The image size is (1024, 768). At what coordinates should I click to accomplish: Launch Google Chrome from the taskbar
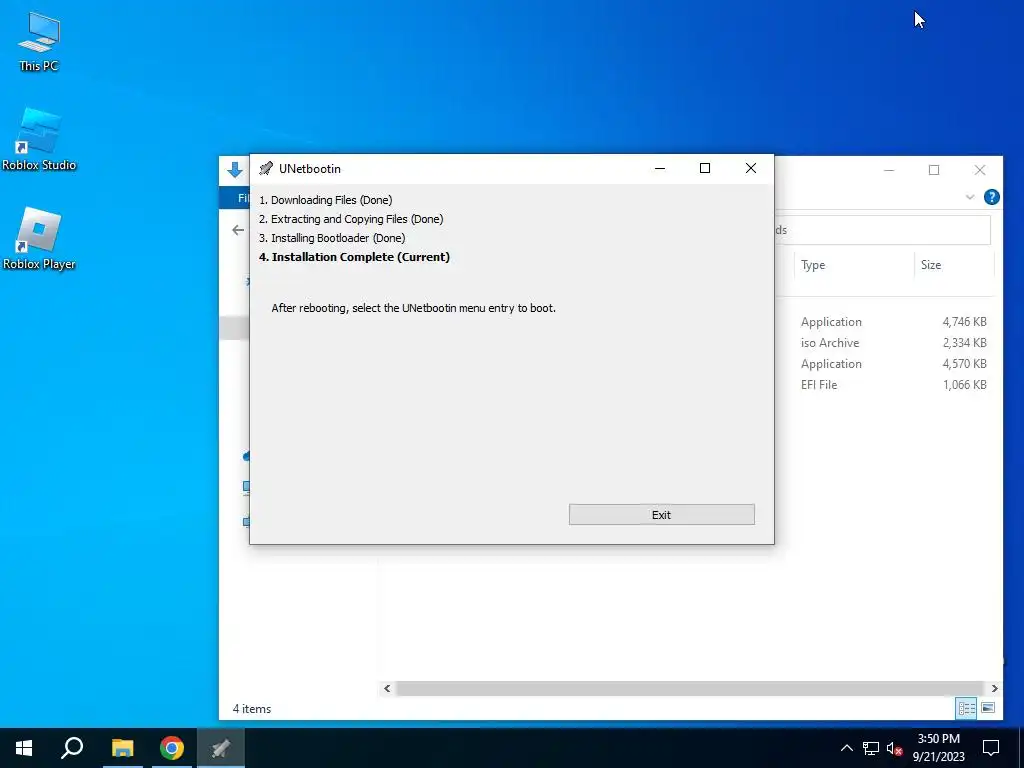coord(172,748)
